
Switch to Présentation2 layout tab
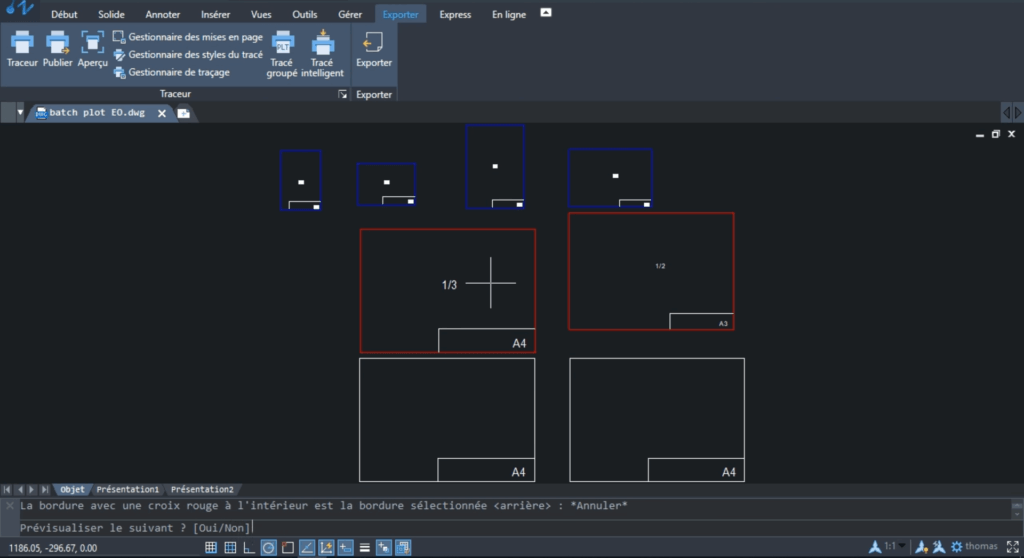[x=202, y=489]
